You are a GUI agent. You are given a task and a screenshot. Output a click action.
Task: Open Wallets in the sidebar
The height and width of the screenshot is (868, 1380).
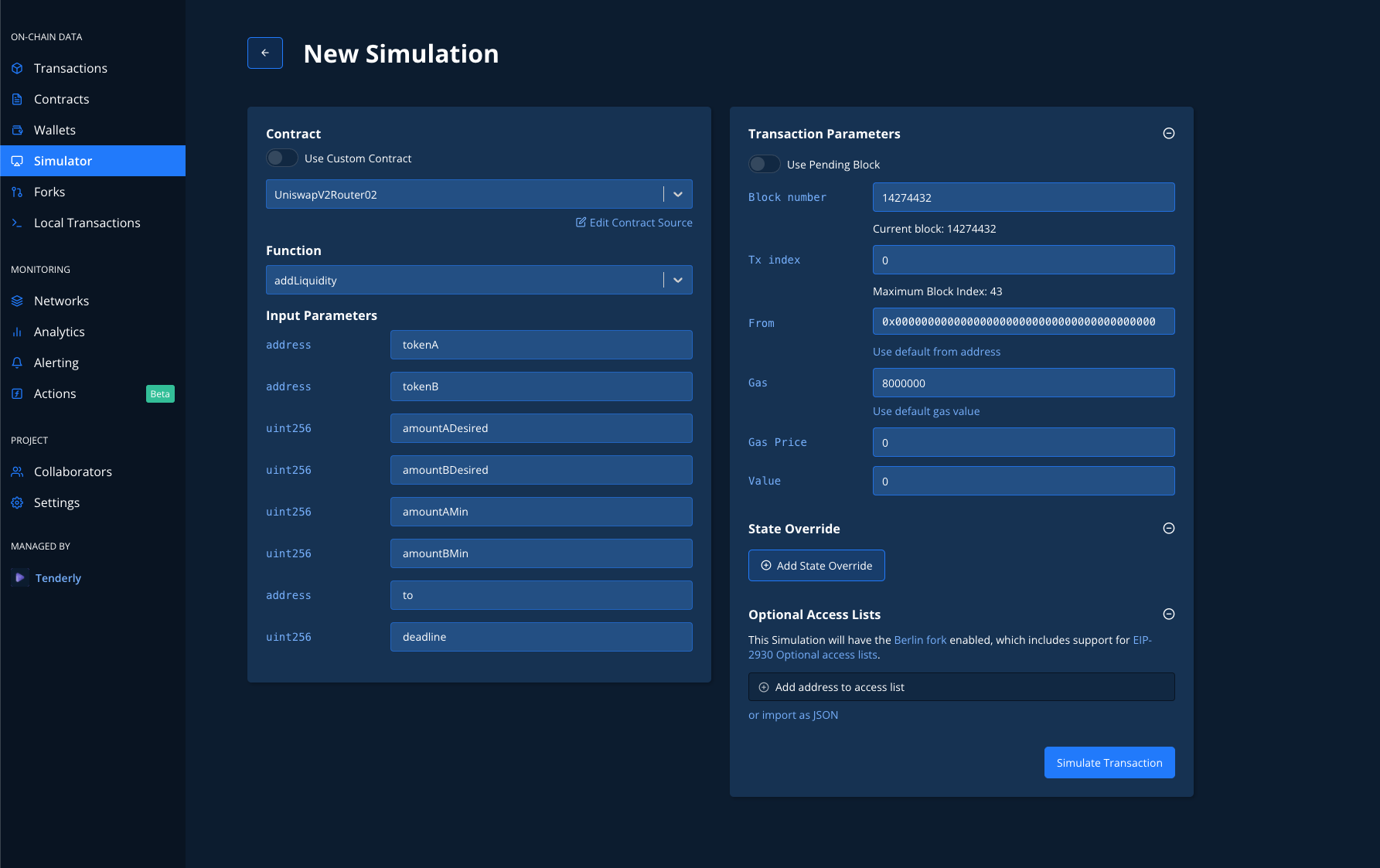[93, 130]
